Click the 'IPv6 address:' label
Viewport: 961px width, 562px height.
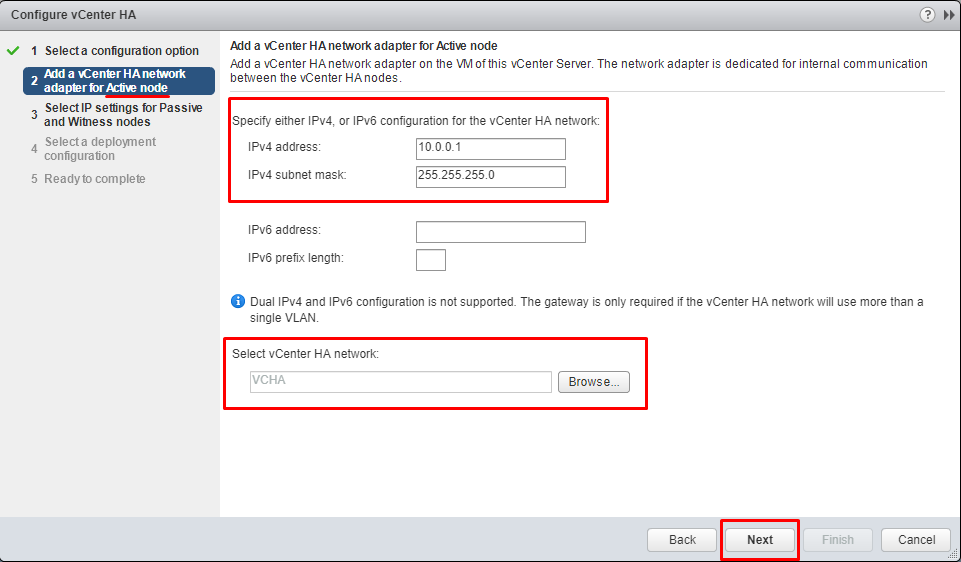[284, 230]
